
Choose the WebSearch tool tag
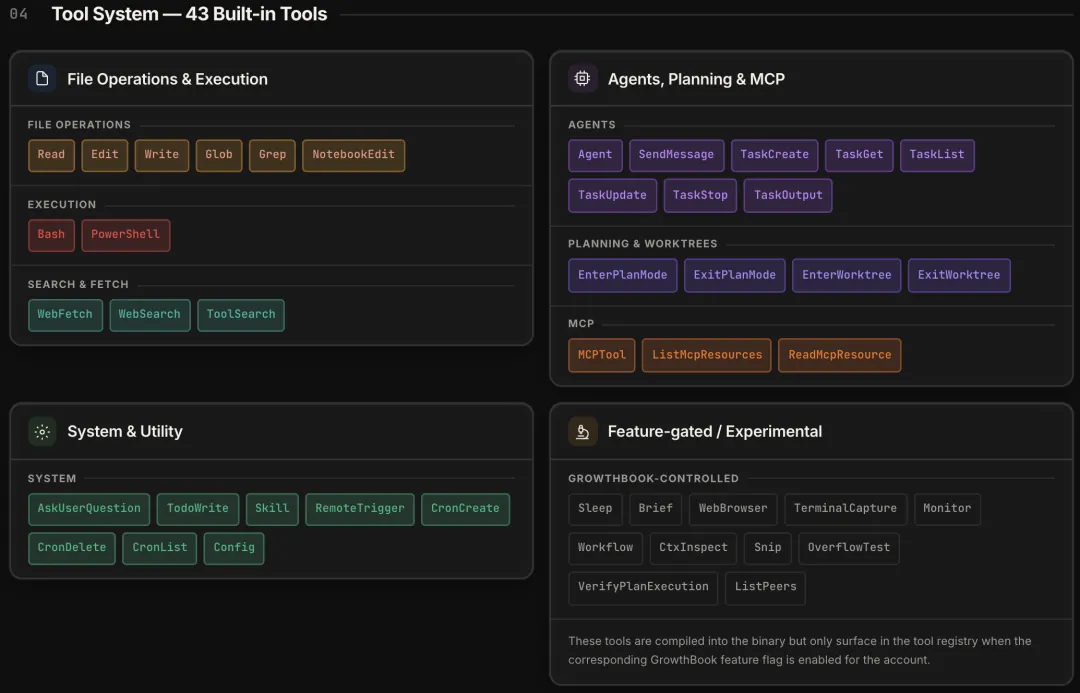click(149, 315)
